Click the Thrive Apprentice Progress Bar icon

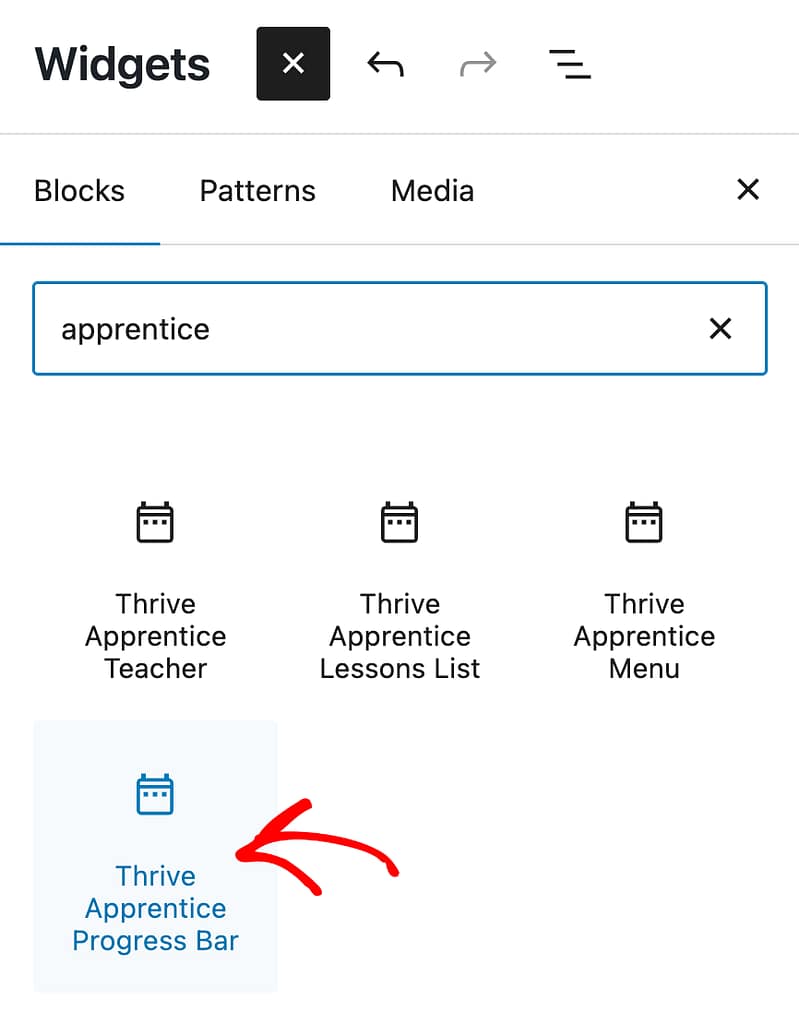coord(155,795)
